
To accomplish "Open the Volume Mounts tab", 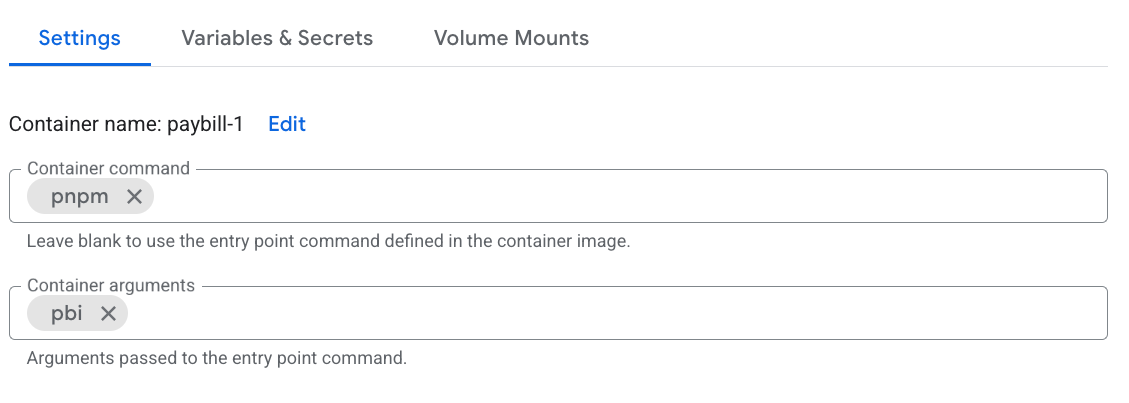I will 511,38.
